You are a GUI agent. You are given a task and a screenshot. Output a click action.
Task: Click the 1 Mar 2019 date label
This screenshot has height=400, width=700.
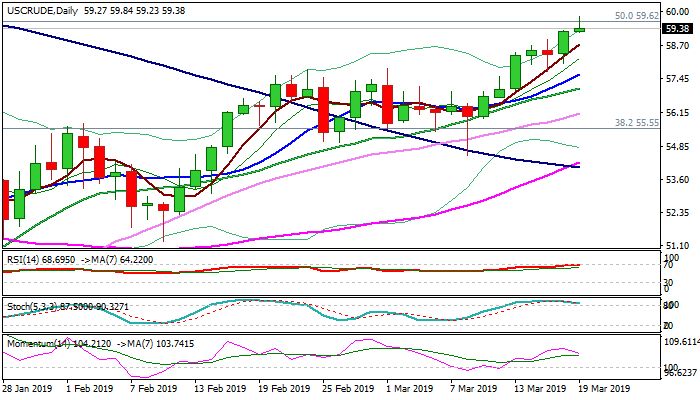pos(411,387)
